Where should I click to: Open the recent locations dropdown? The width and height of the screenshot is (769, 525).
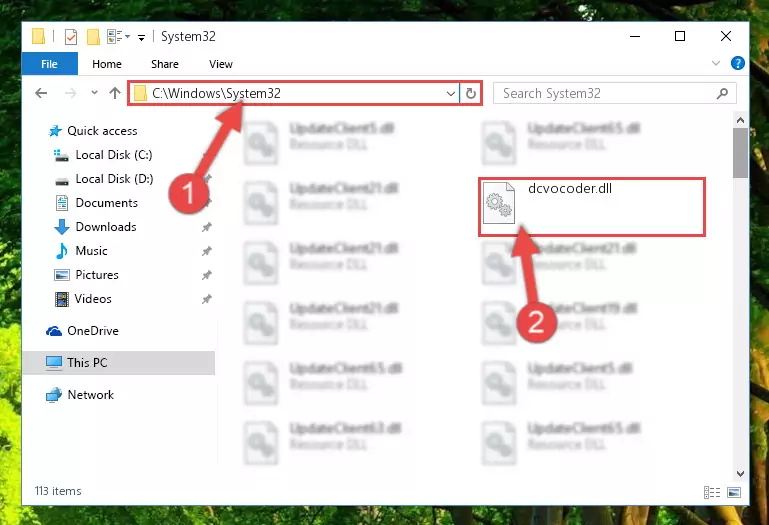94,93
